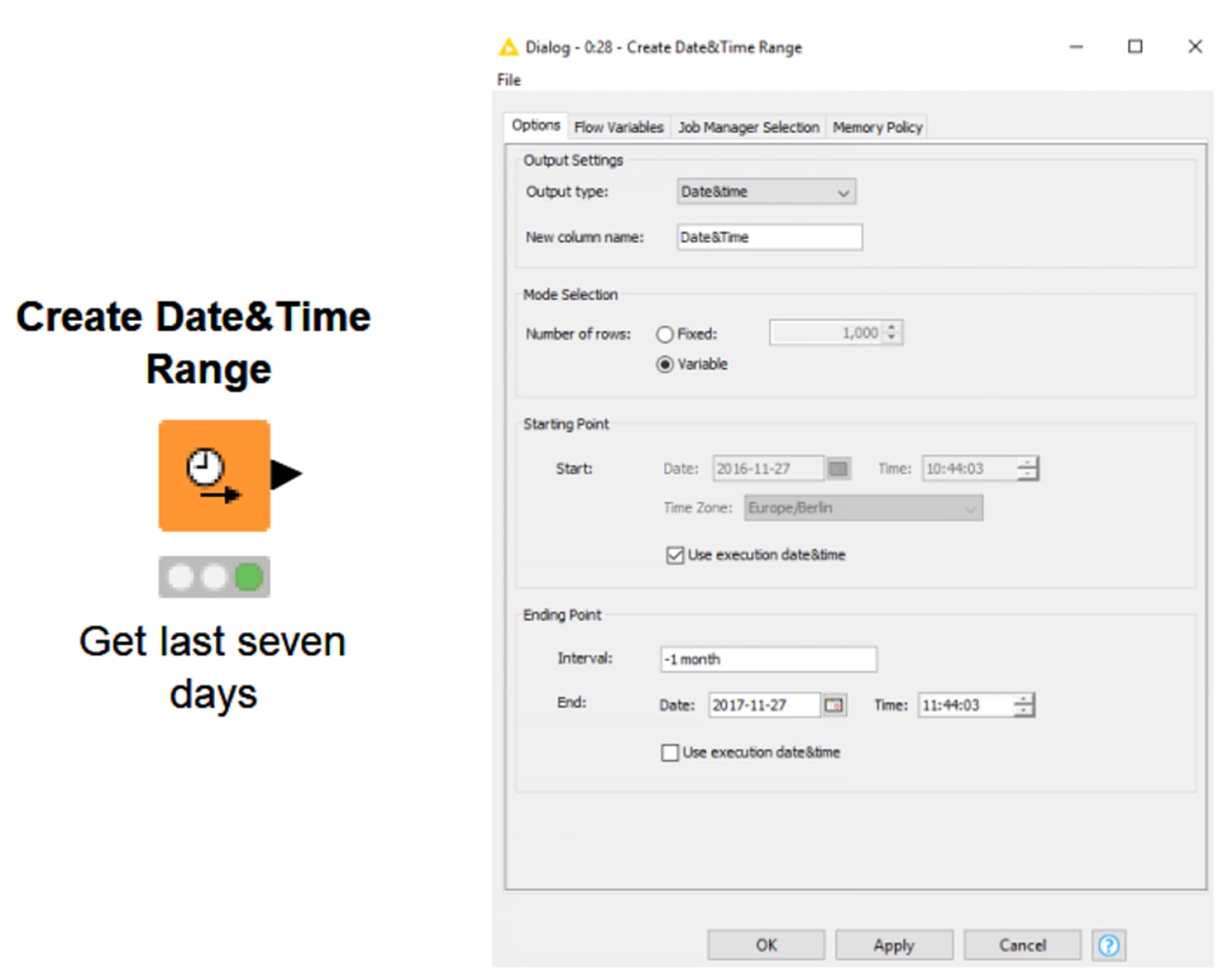Screen dimensions: 1224x980
Task: Click the Apply button
Action: (894, 945)
